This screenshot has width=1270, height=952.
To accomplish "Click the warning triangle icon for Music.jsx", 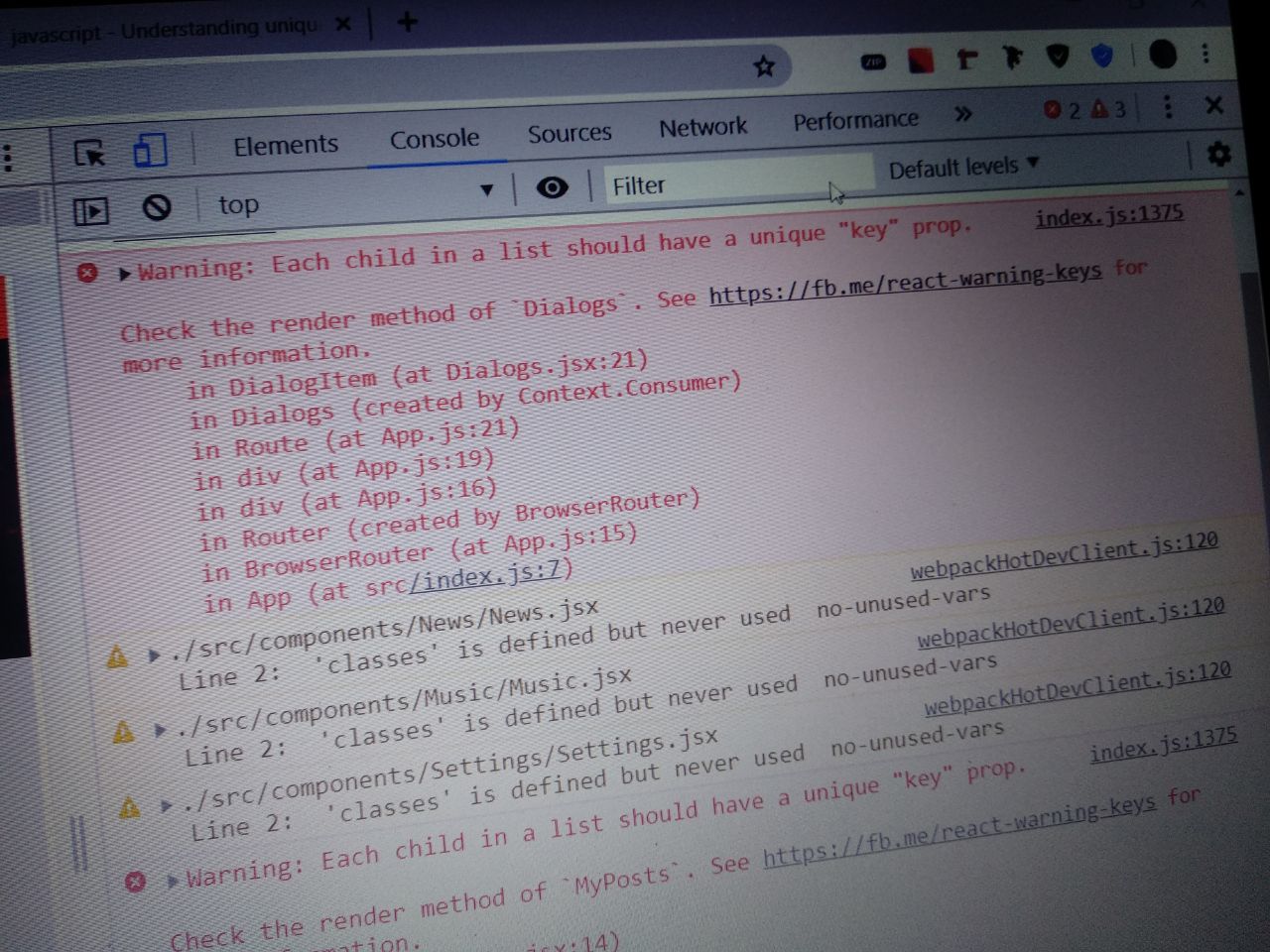I will pos(123,732).
